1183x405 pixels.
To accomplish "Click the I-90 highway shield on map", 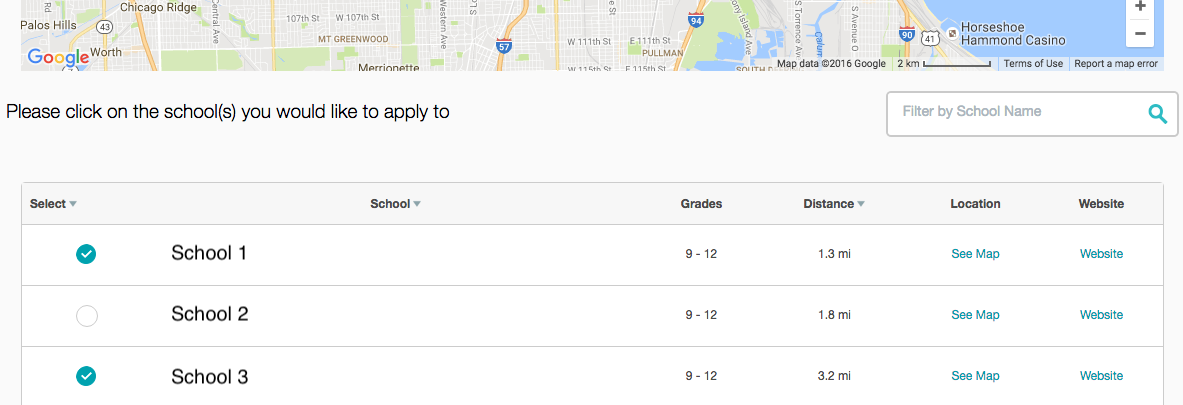I will pos(907,32).
